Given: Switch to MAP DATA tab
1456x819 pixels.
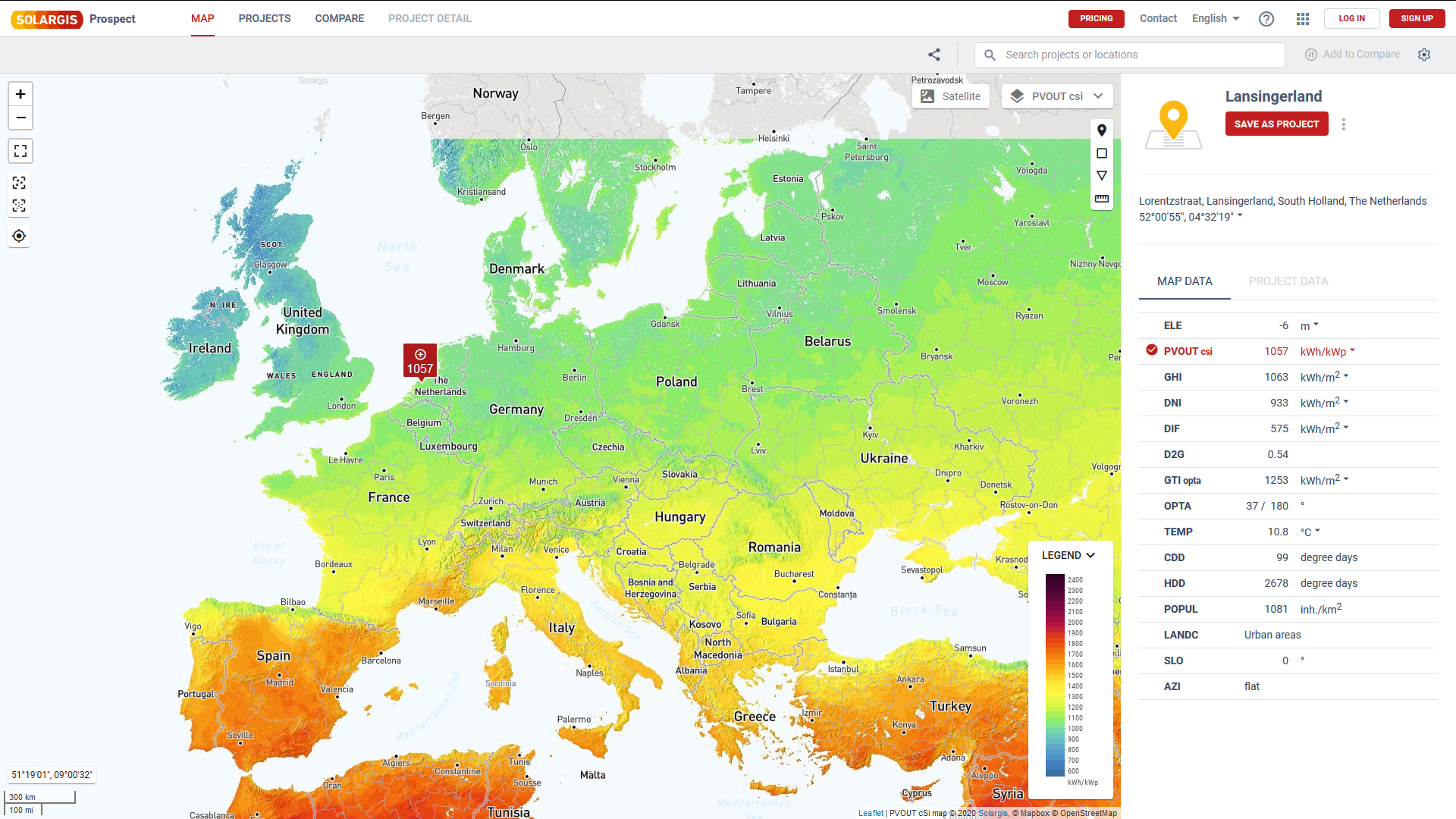Looking at the screenshot, I should click(1185, 281).
